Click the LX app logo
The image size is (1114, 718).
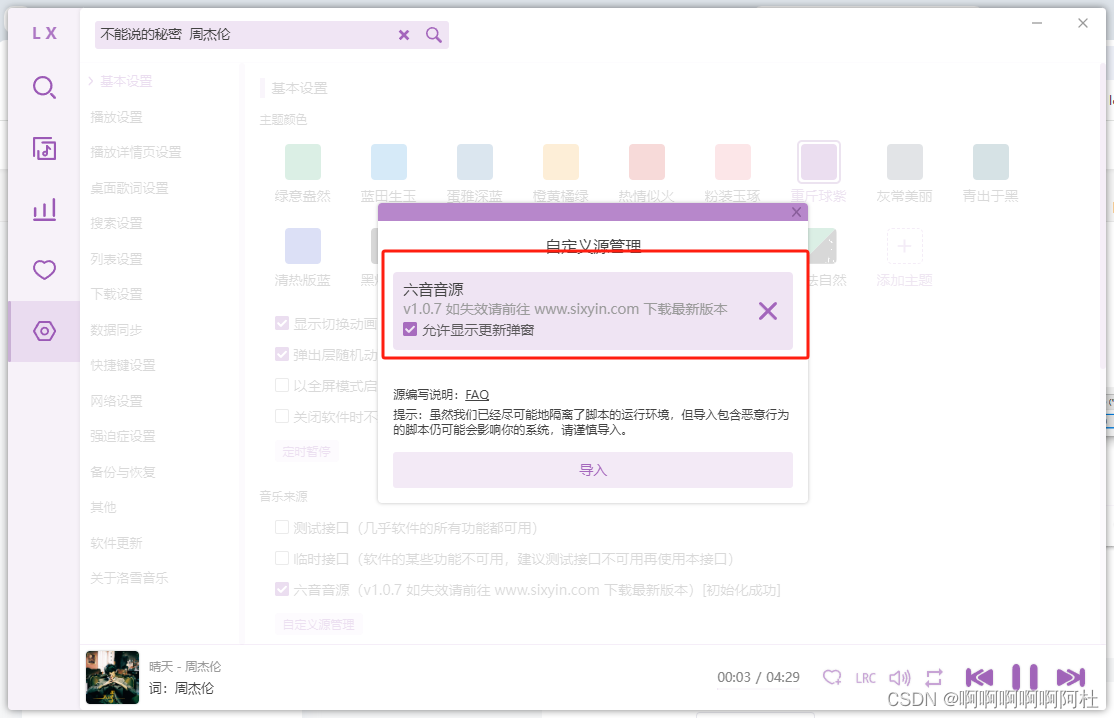click(44, 33)
